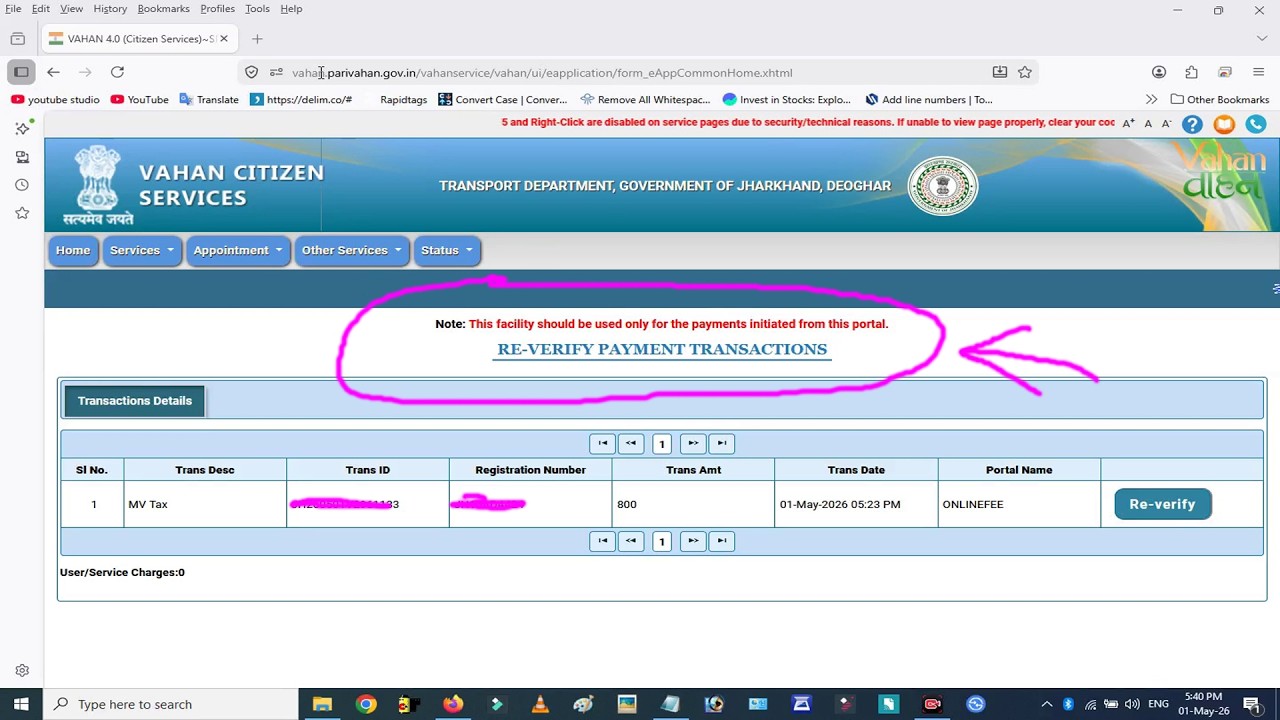1280x720 pixels.
Task: Show more bookmarks with the chevron overflow
Action: tap(1151, 99)
